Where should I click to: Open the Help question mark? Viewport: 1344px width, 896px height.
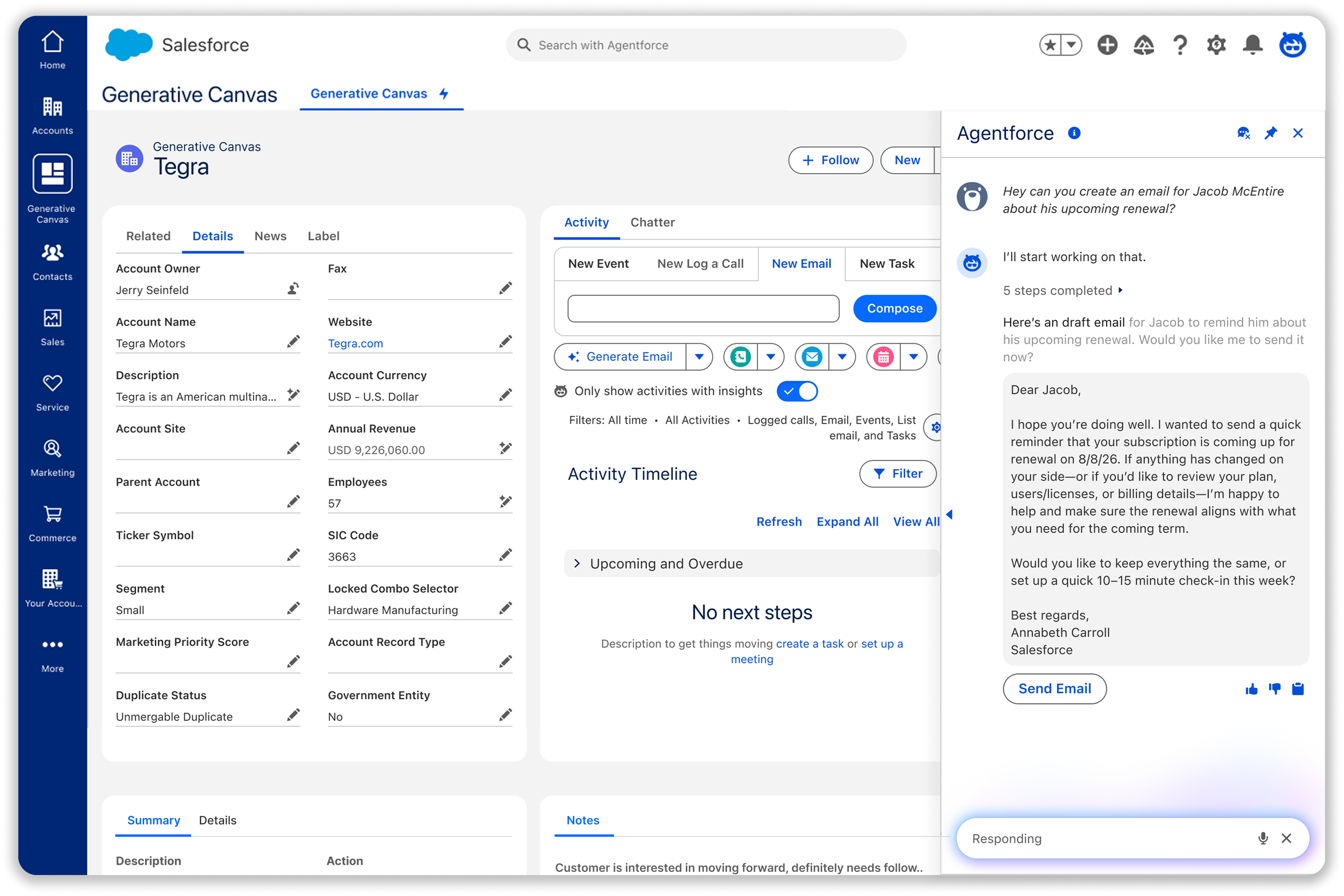1180,45
